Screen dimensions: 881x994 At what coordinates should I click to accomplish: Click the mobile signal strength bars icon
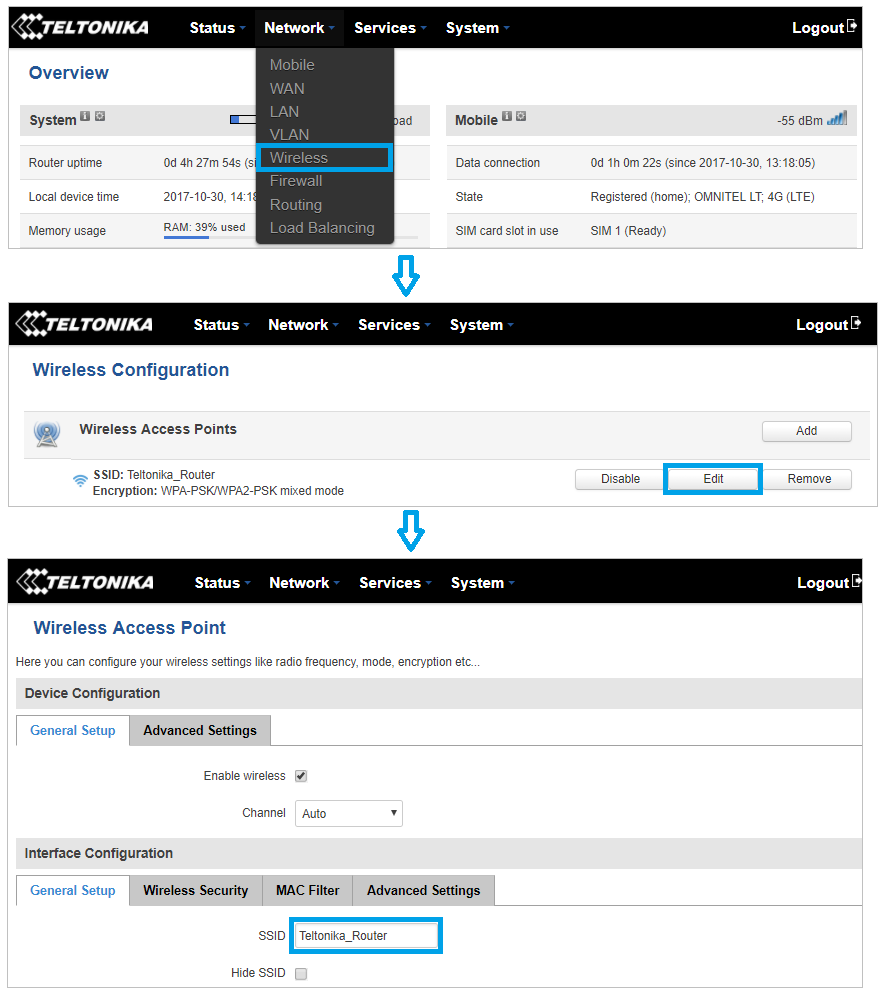pos(837,119)
